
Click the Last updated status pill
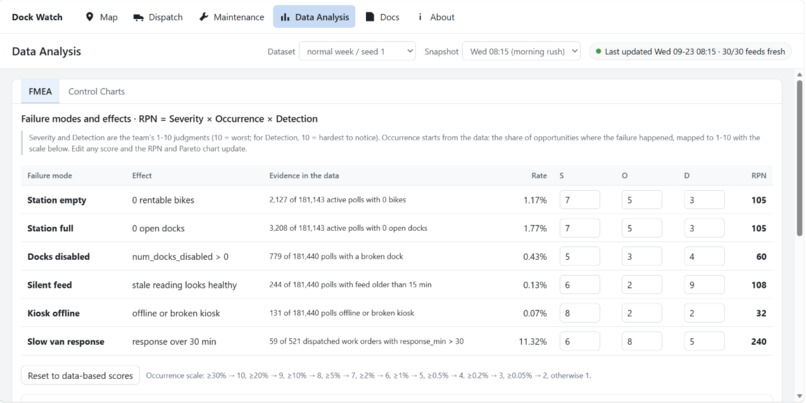690,51
